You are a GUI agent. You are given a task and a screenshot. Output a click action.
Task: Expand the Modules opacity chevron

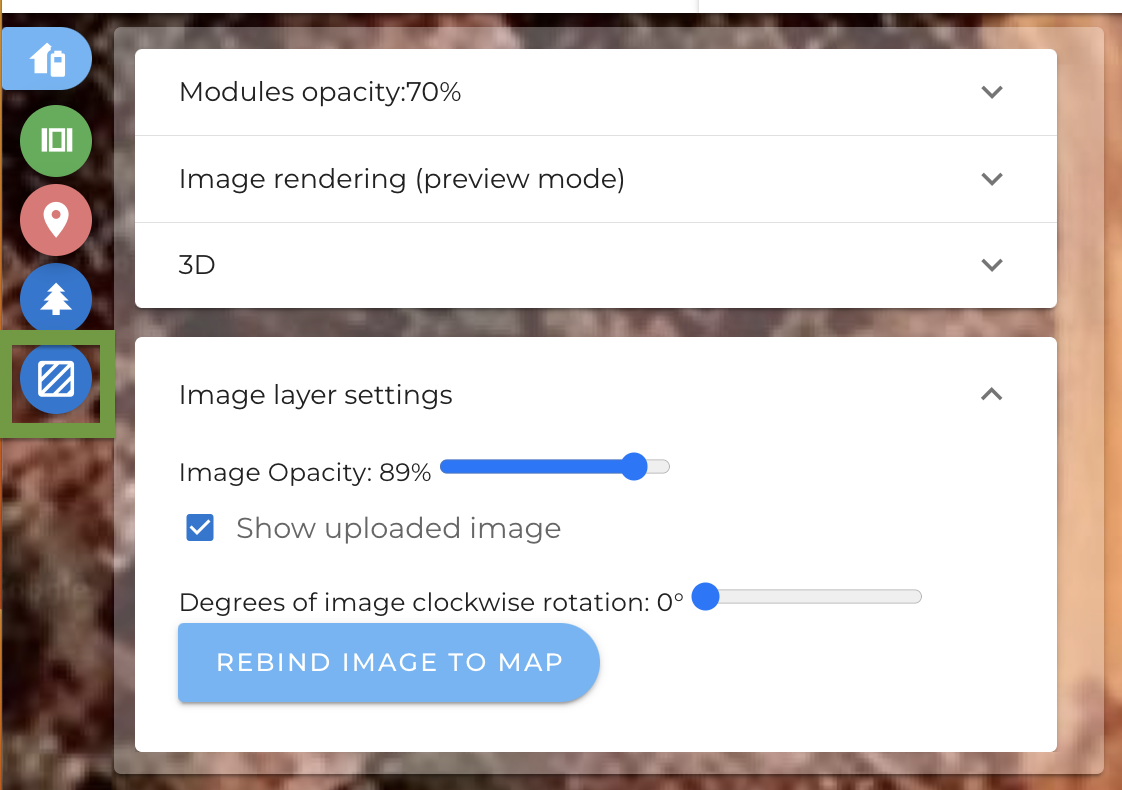992,92
